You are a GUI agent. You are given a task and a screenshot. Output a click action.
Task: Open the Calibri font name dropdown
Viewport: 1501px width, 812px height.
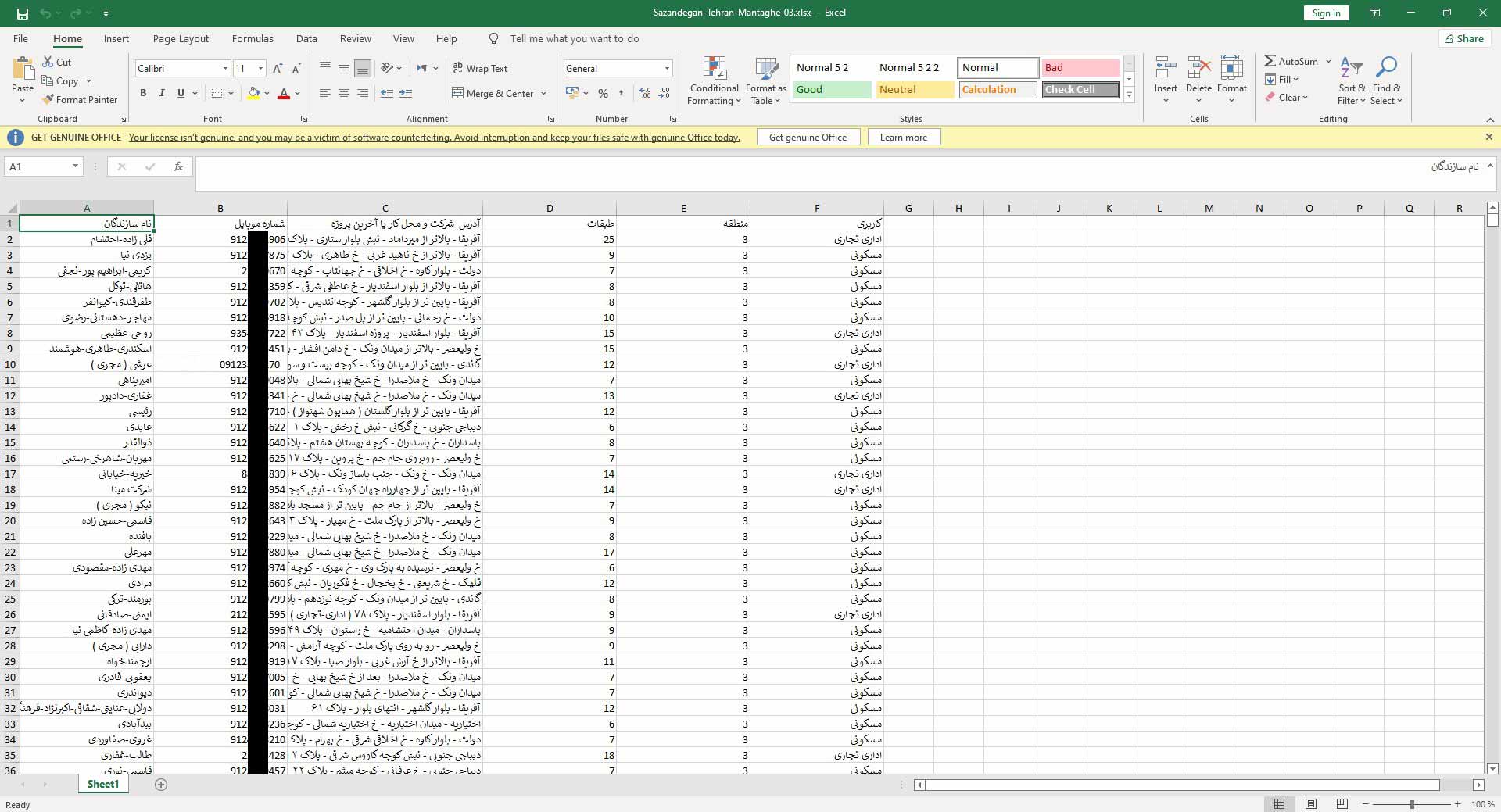pos(225,69)
